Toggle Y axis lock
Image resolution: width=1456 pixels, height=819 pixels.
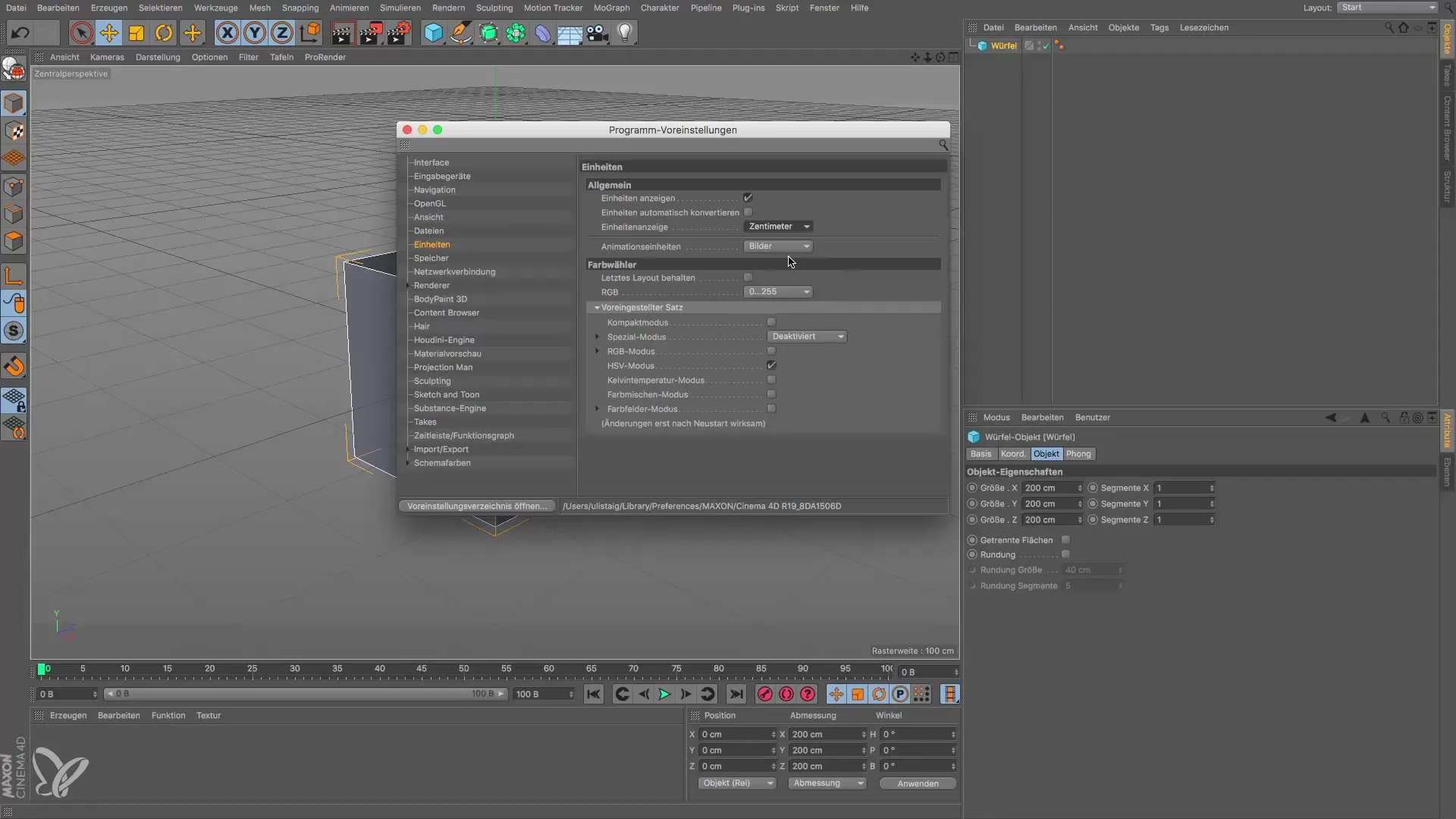point(255,33)
